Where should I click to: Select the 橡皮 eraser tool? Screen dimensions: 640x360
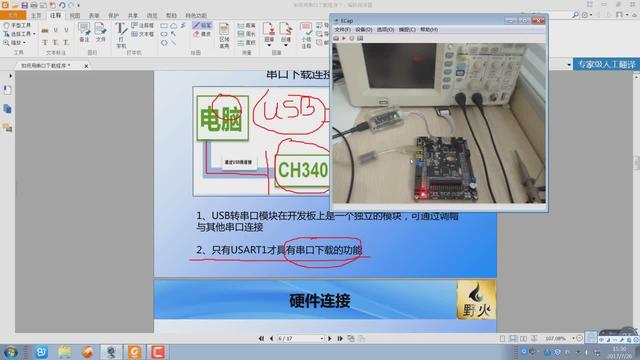202,34
